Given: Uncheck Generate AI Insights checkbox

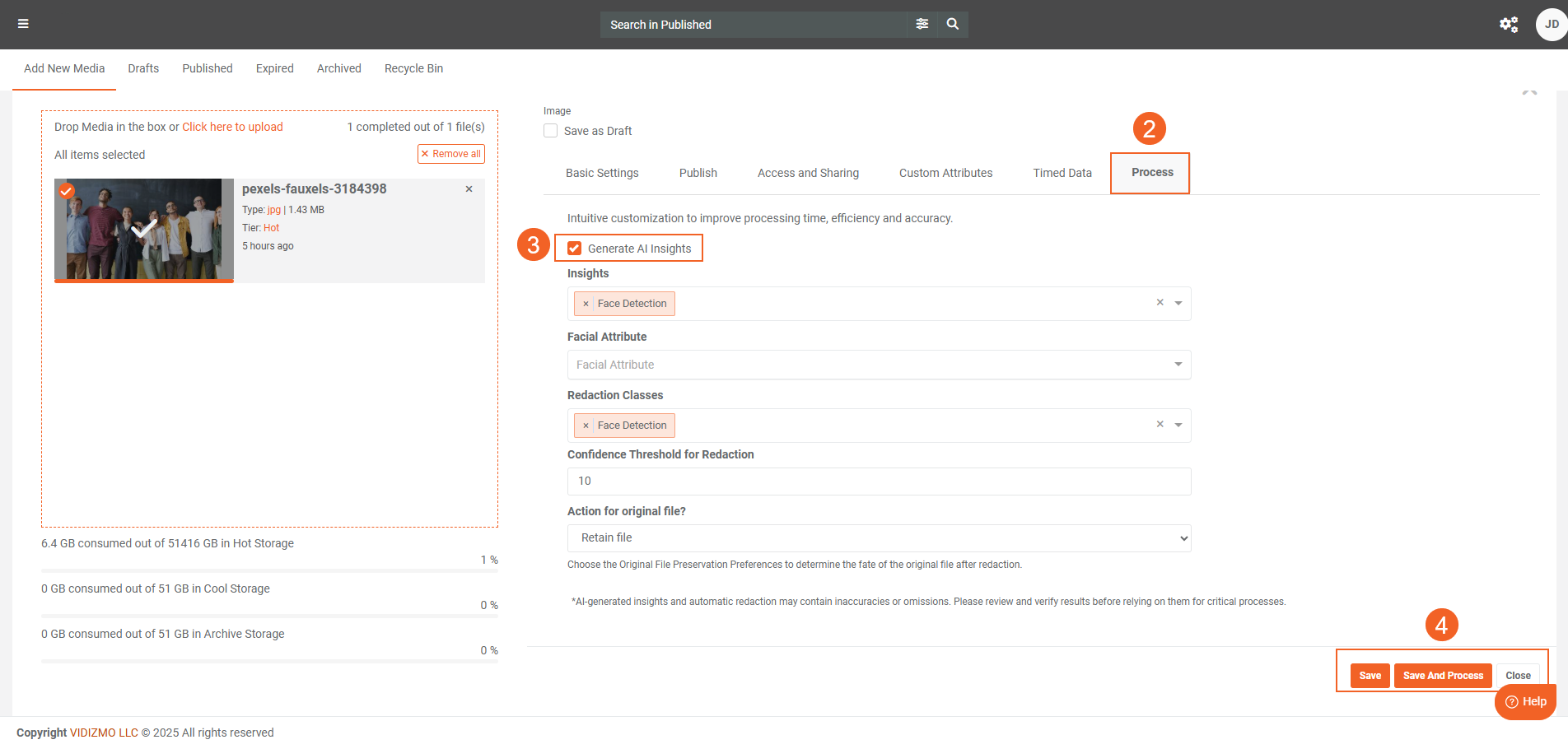Looking at the screenshot, I should pyautogui.click(x=575, y=249).
